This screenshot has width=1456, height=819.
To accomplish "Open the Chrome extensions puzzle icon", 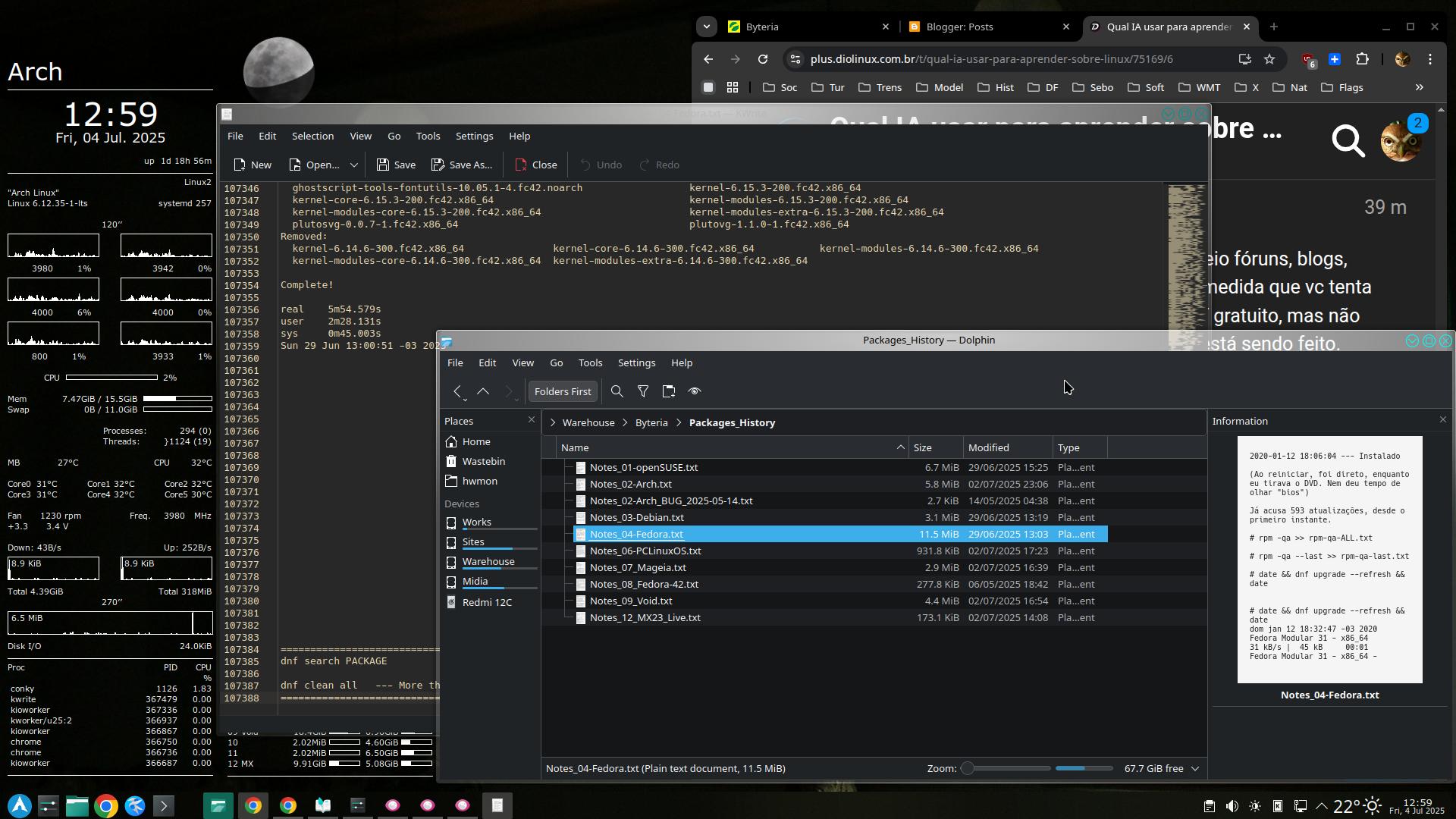I will pos(1363,59).
